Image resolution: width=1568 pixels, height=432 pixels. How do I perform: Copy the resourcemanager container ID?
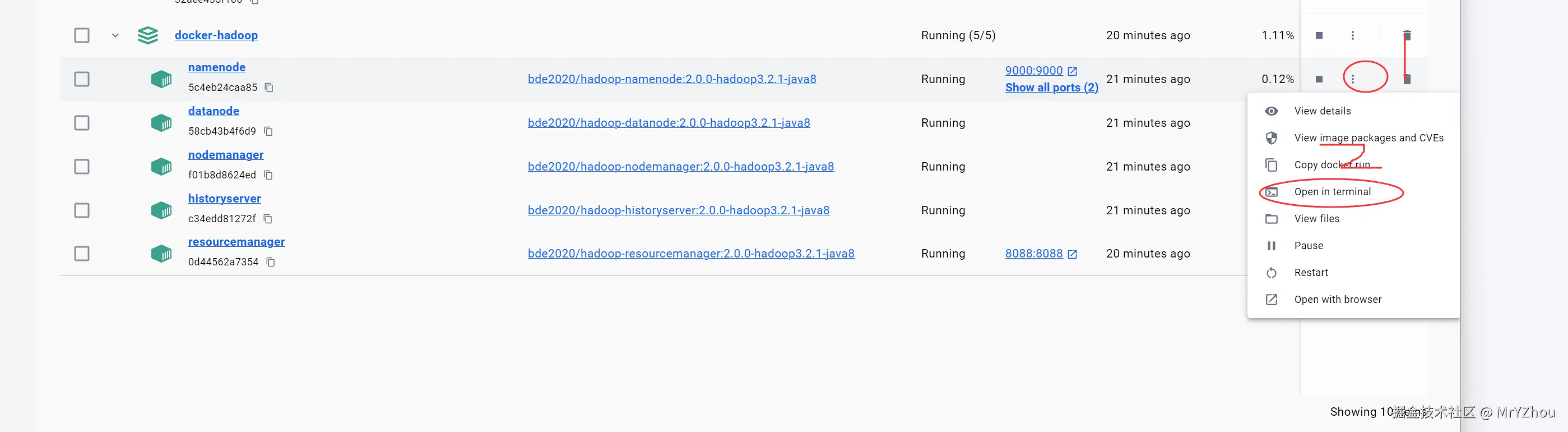click(270, 262)
